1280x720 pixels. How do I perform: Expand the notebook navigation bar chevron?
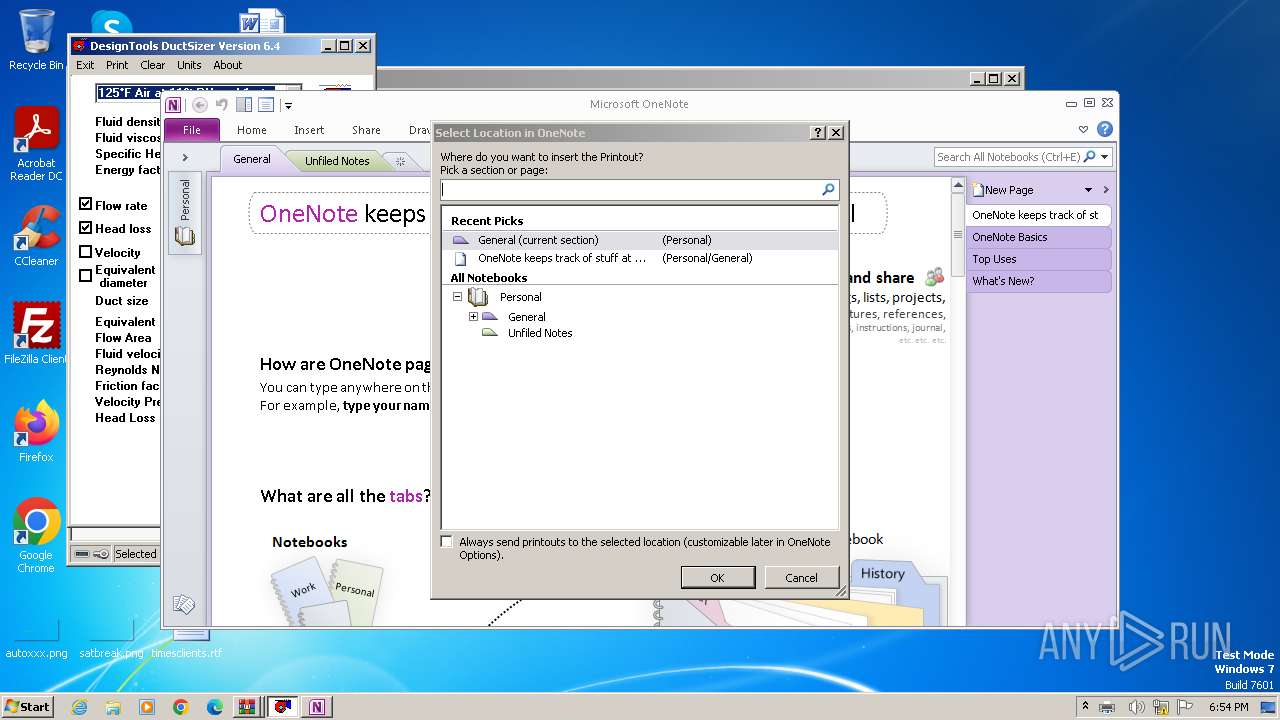tap(185, 158)
